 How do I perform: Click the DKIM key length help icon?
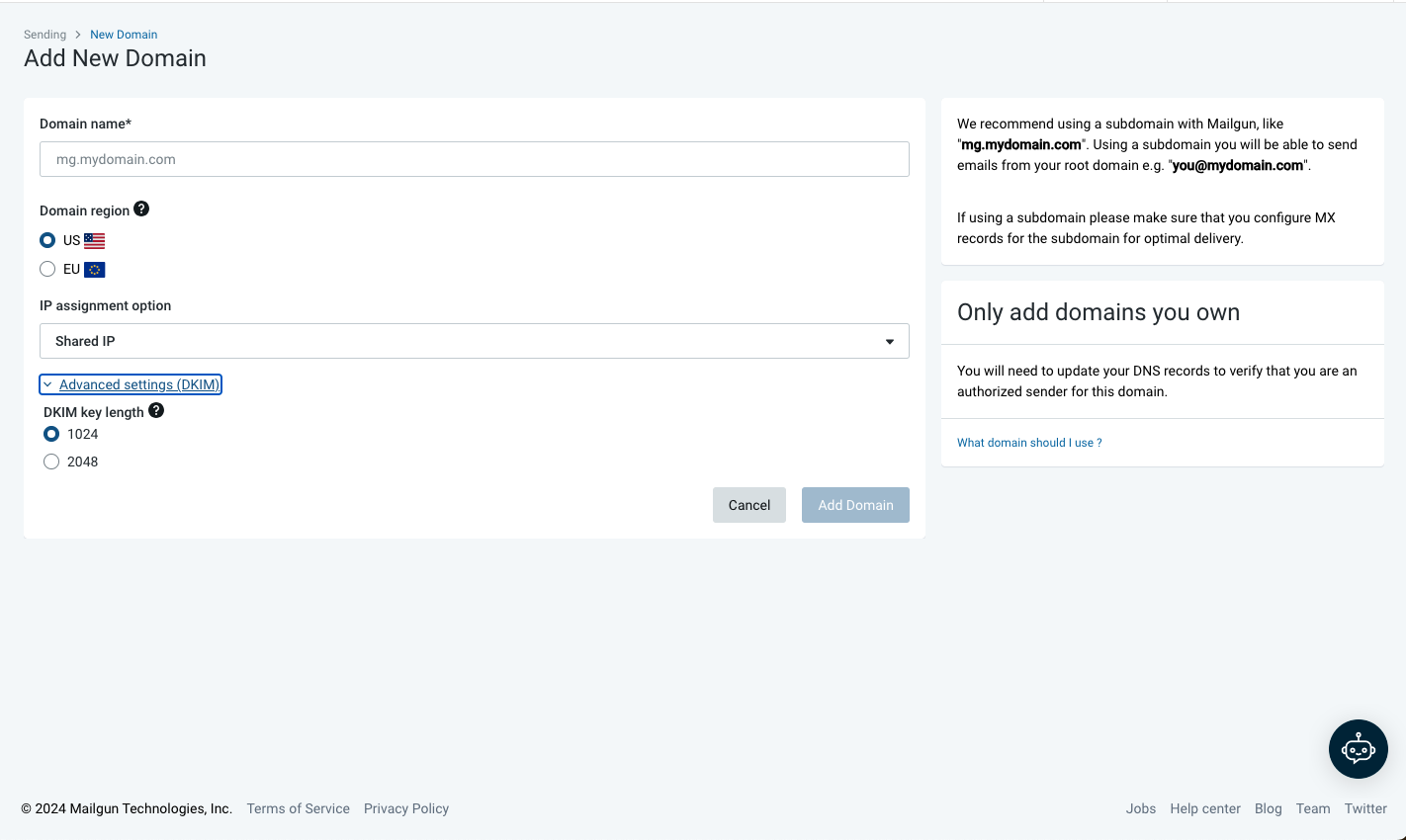tap(156, 410)
